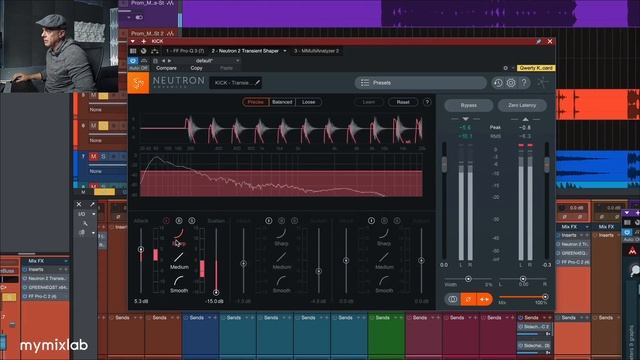This screenshot has width=640, height=360.
Task: Add a plugin using the plus icon beside KICK
Action: pyautogui.click(x=144, y=41)
